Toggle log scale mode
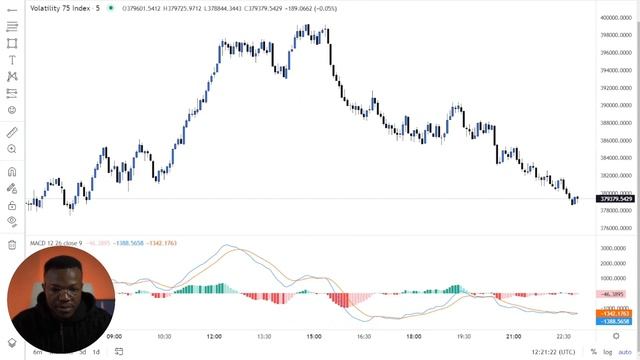640x360 pixels. (x=608, y=352)
